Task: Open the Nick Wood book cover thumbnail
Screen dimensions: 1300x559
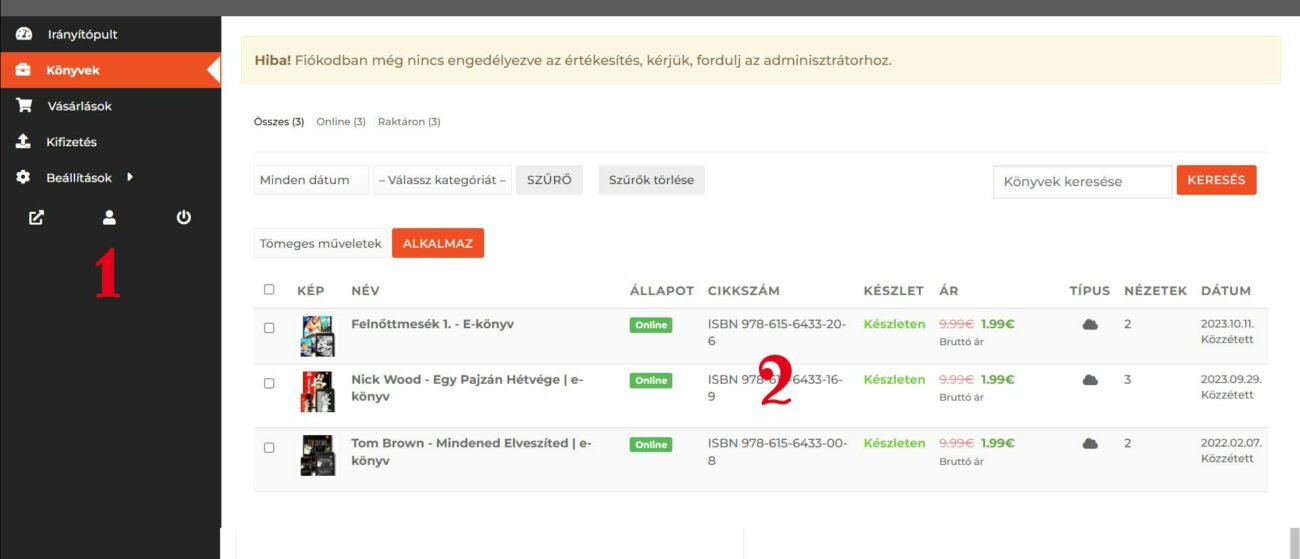Action: tap(318, 392)
